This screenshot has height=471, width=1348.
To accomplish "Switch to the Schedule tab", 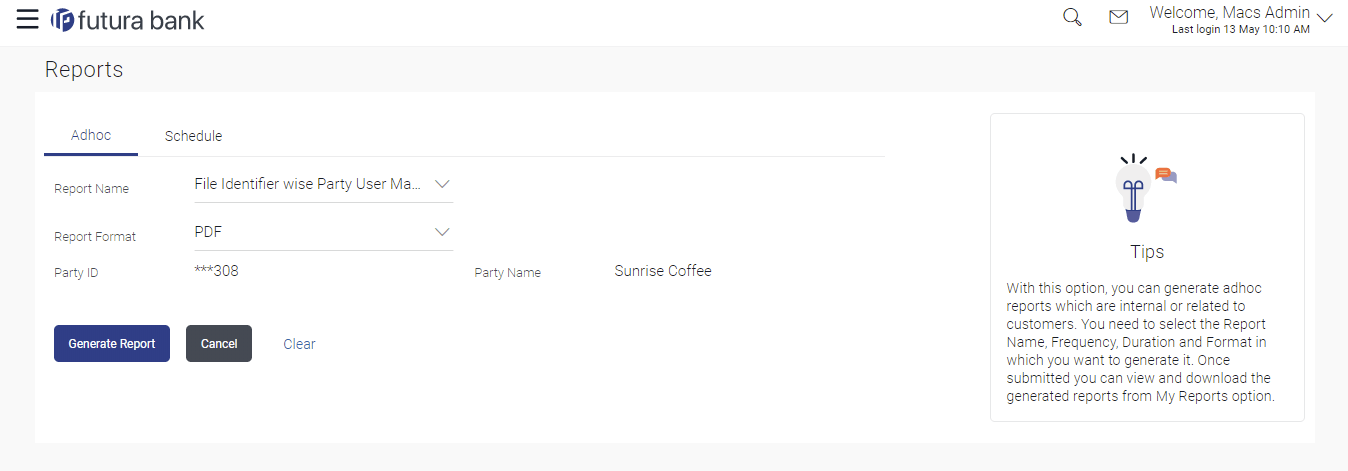I will point(193,136).
